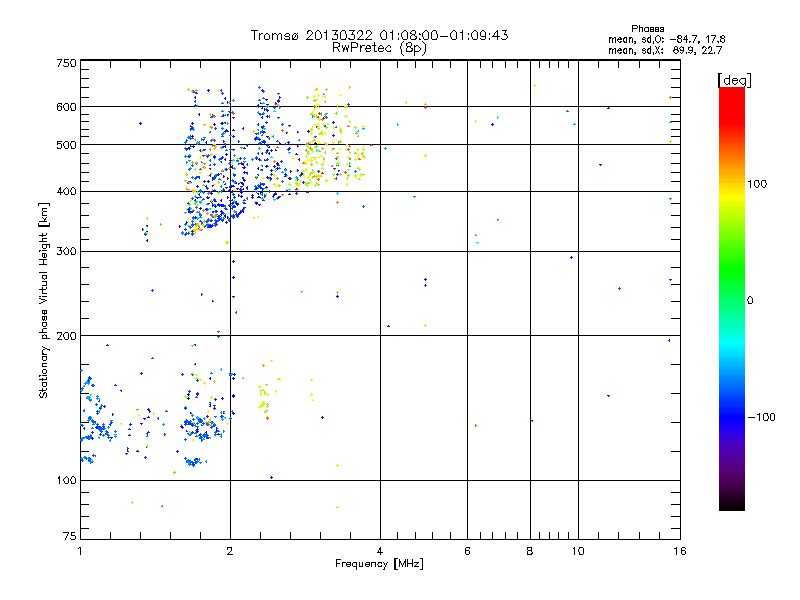Click the x-axis '10' tick label
This screenshot has width=800, height=600.
pos(578,551)
